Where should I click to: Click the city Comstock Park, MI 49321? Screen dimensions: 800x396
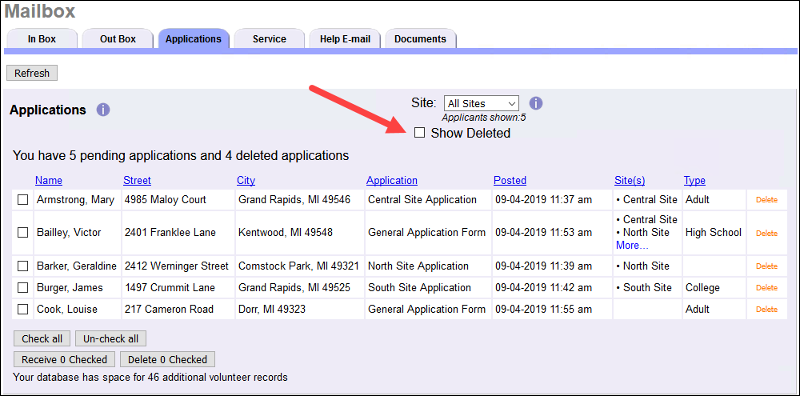point(298,266)
